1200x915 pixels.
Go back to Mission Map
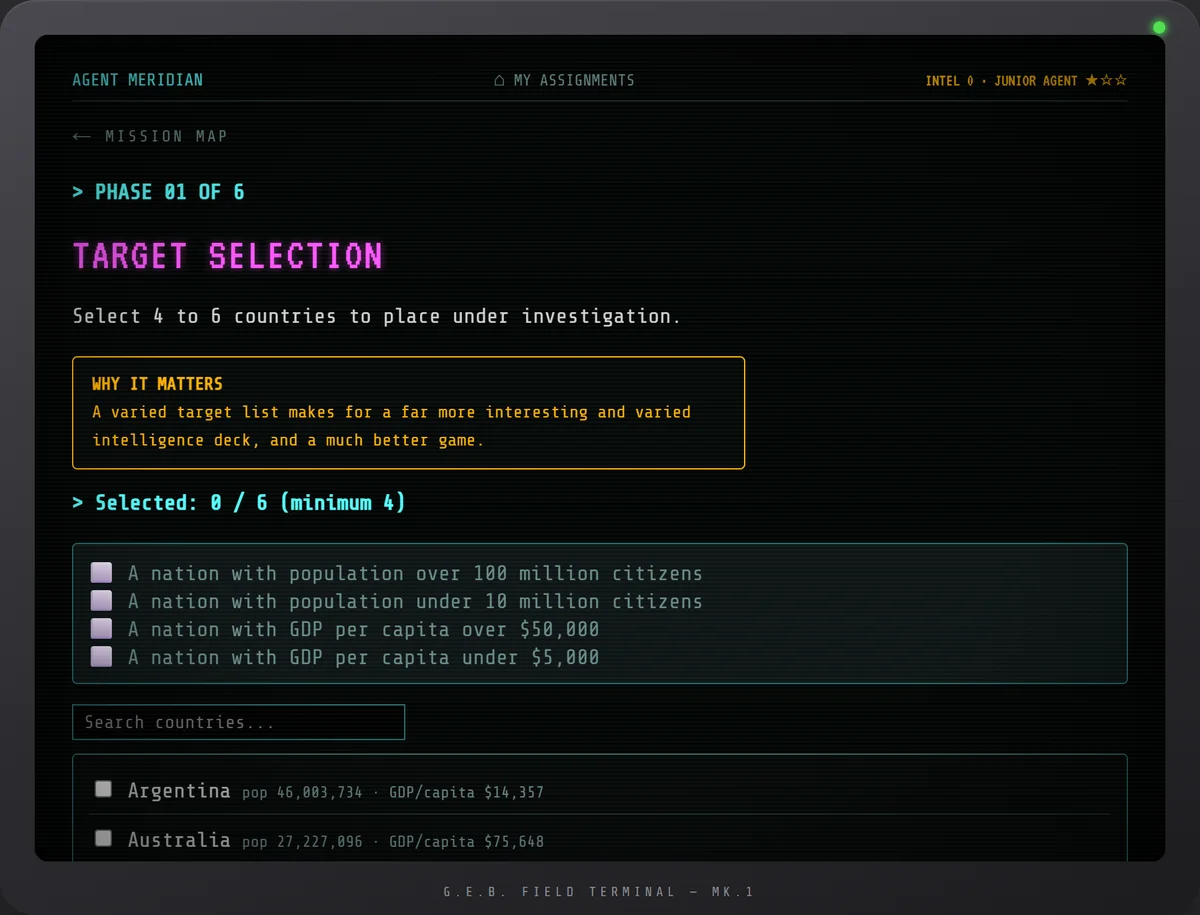pyautogui.click(x=150, y=136)
